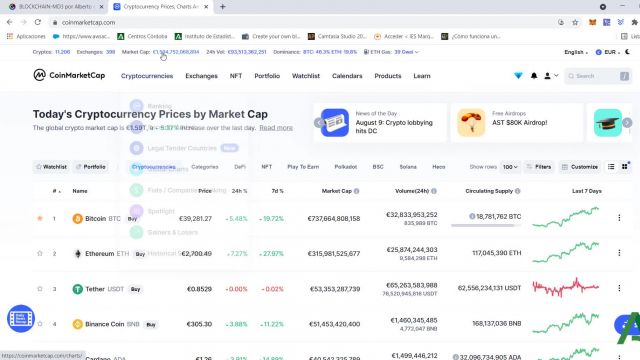The width and height of the screenshot is (640, 360).
Task: Click the Portfolio filter button
Action: tap(91, 167)
